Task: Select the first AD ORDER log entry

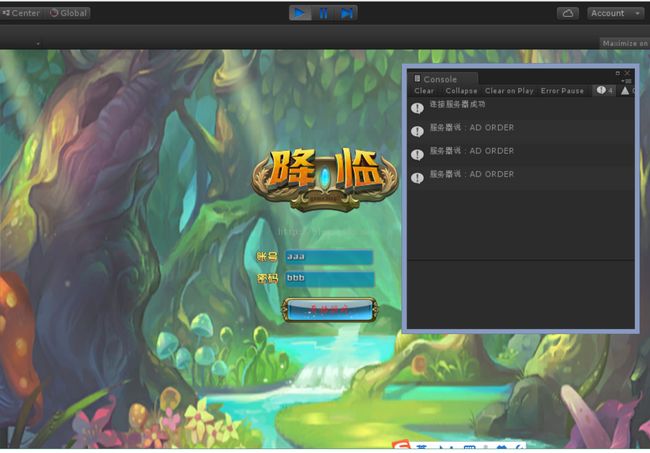Action: [521, 132]
